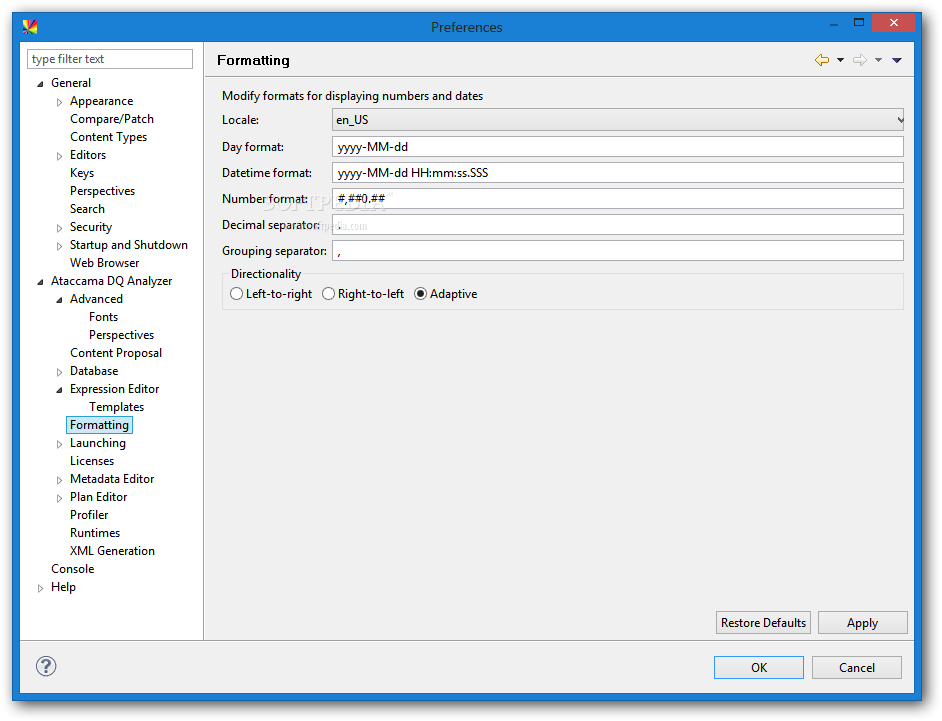Expand the Launching tree node
This screenshot has height=721, width=942.
coord(59,445)
